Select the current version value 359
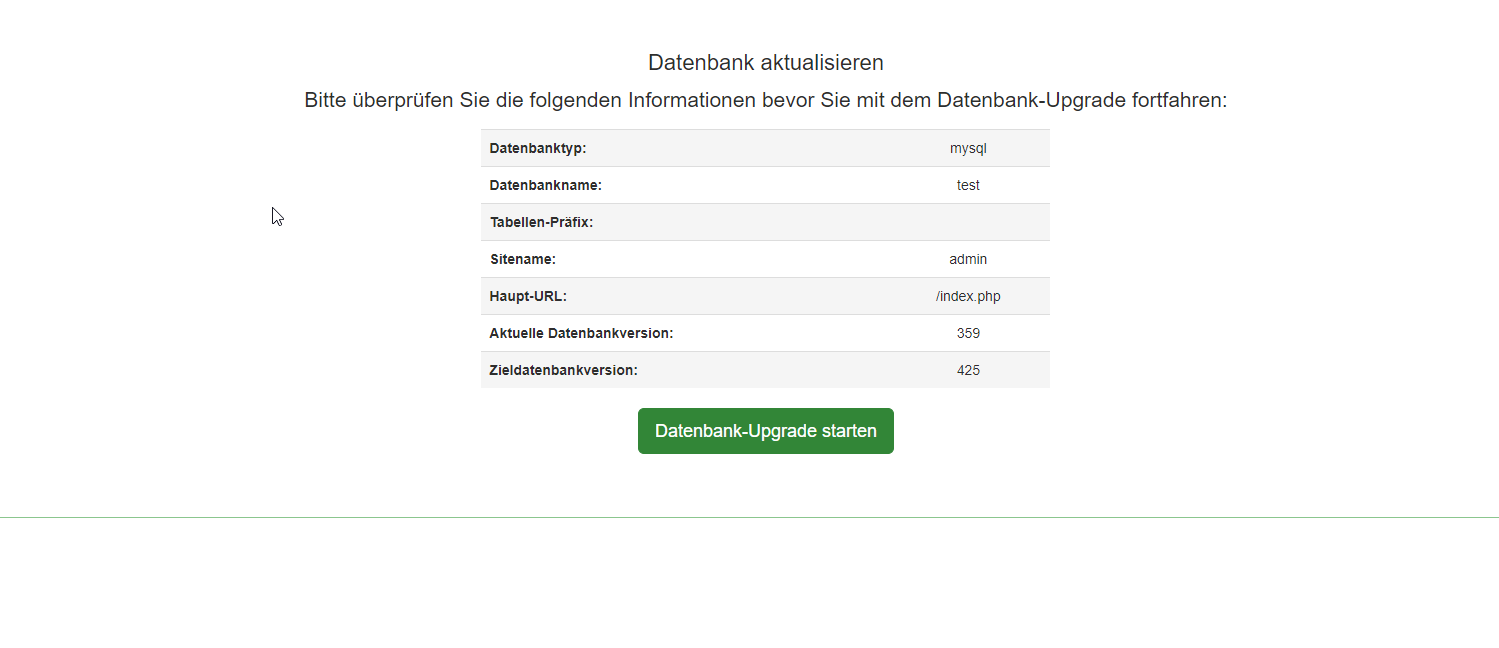Screen dimensions: 1499x648 click(968, 333)
